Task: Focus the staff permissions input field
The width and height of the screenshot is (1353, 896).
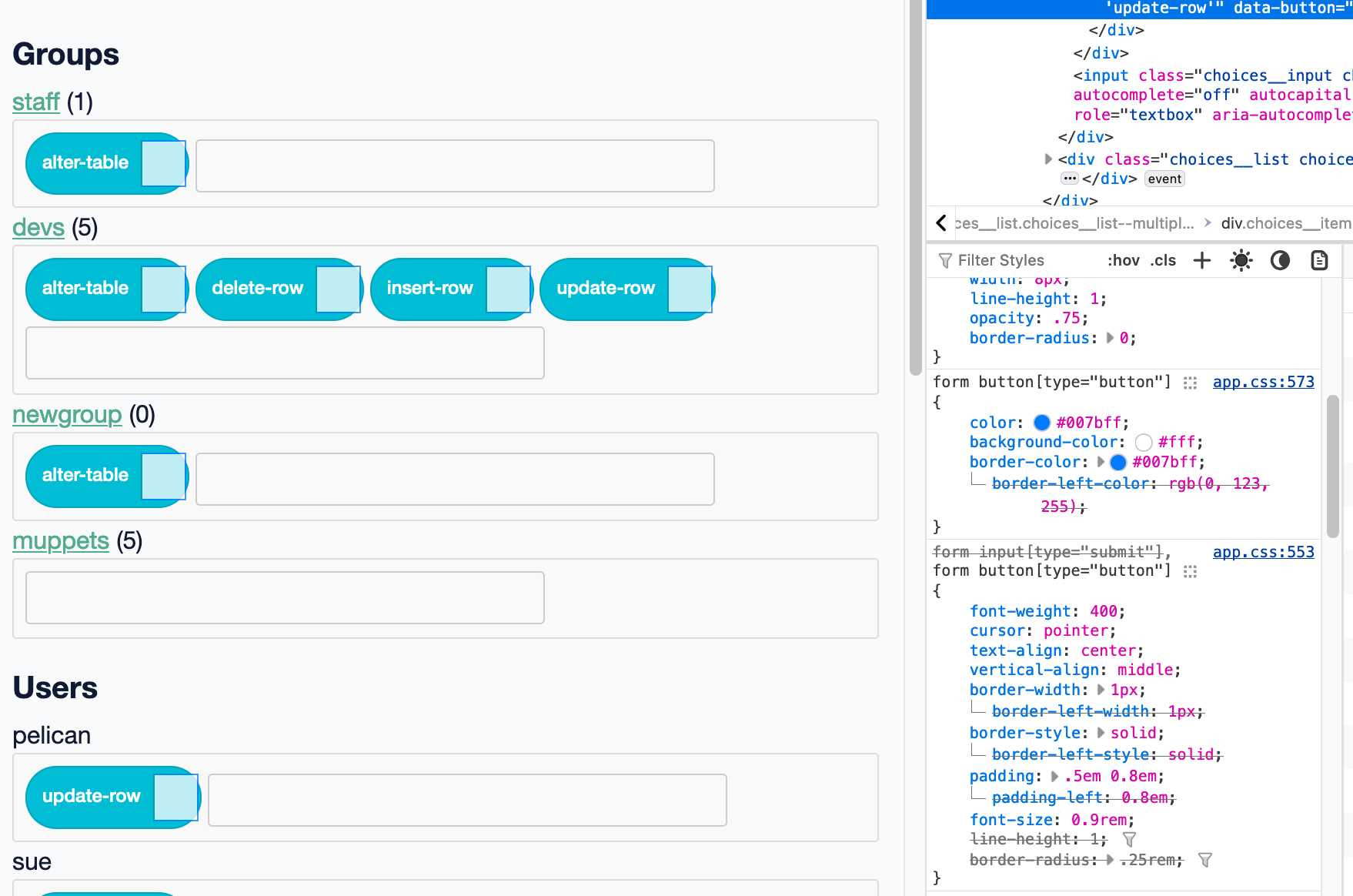Action: pos(455,165)
